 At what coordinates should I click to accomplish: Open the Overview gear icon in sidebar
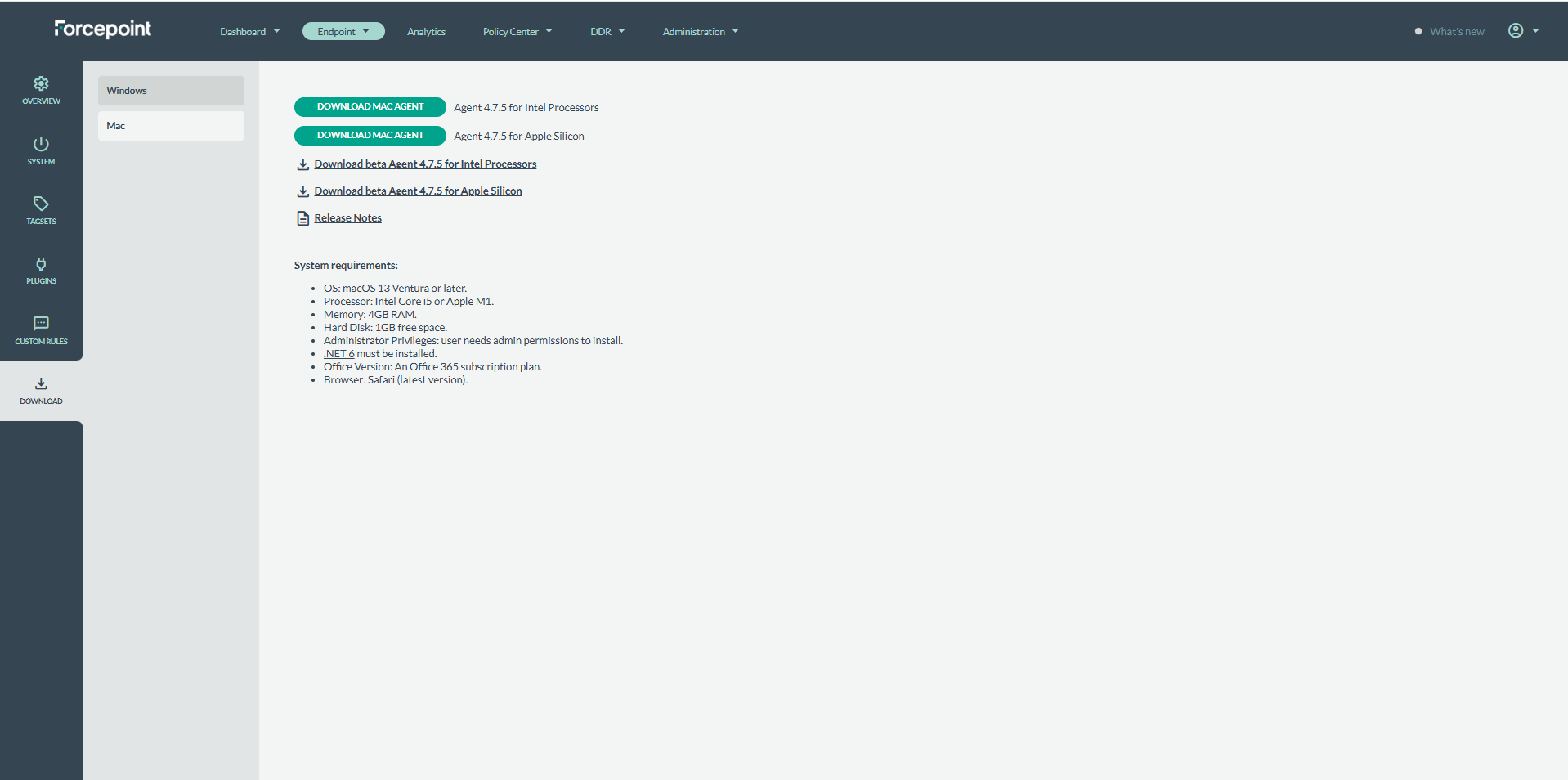(x=41, y=83)
